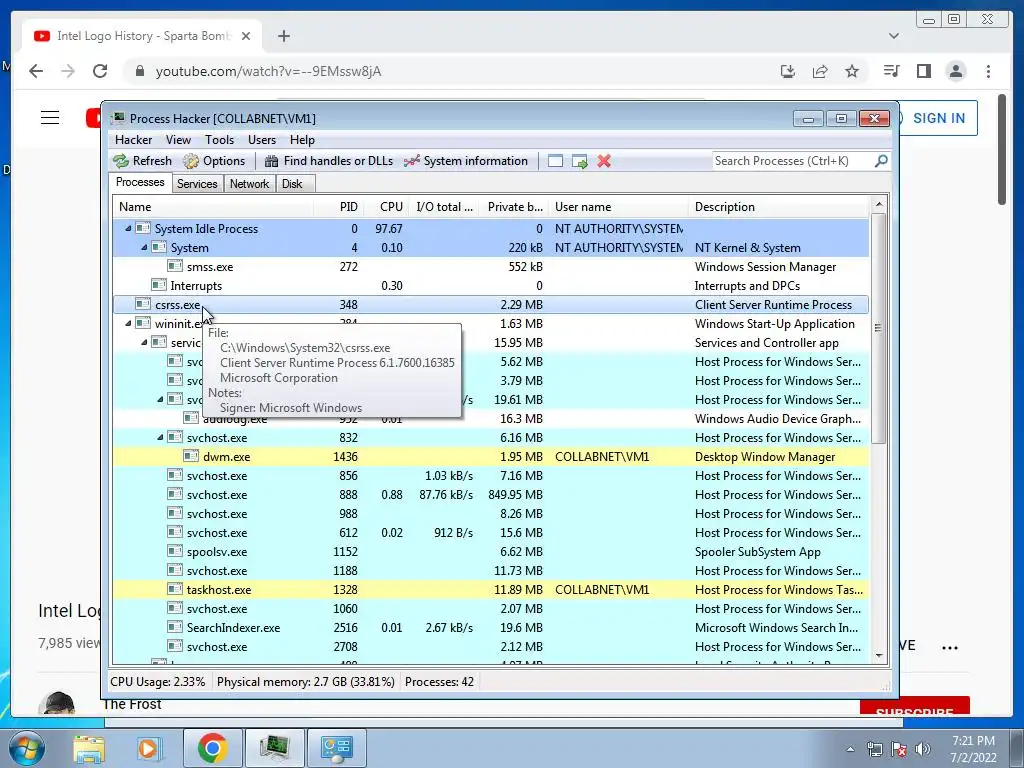Open the Windows Start menu
Viewport: 1024px width, 768px height.
pos(25,748)
